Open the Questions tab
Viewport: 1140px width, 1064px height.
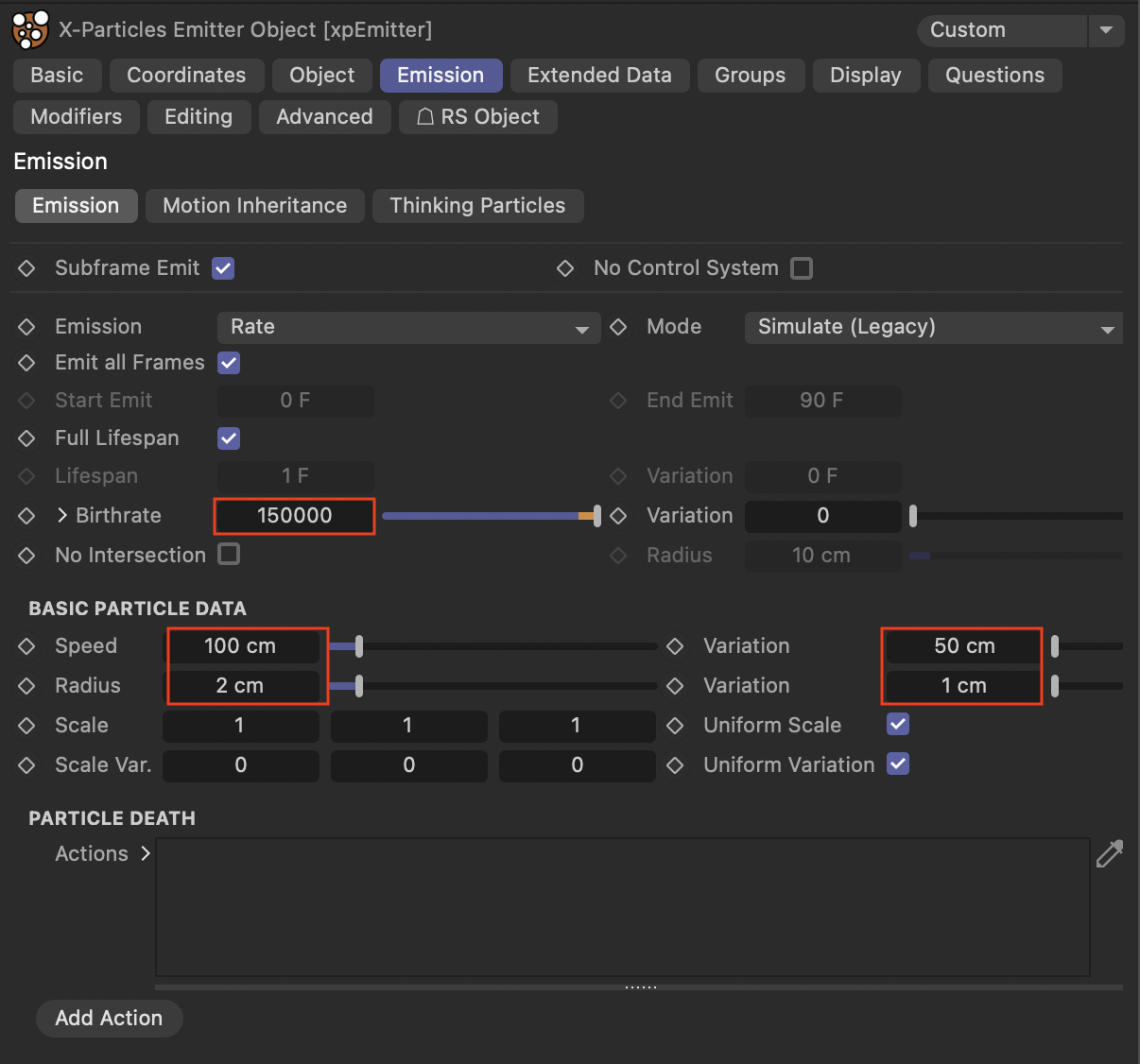(995, 76)
